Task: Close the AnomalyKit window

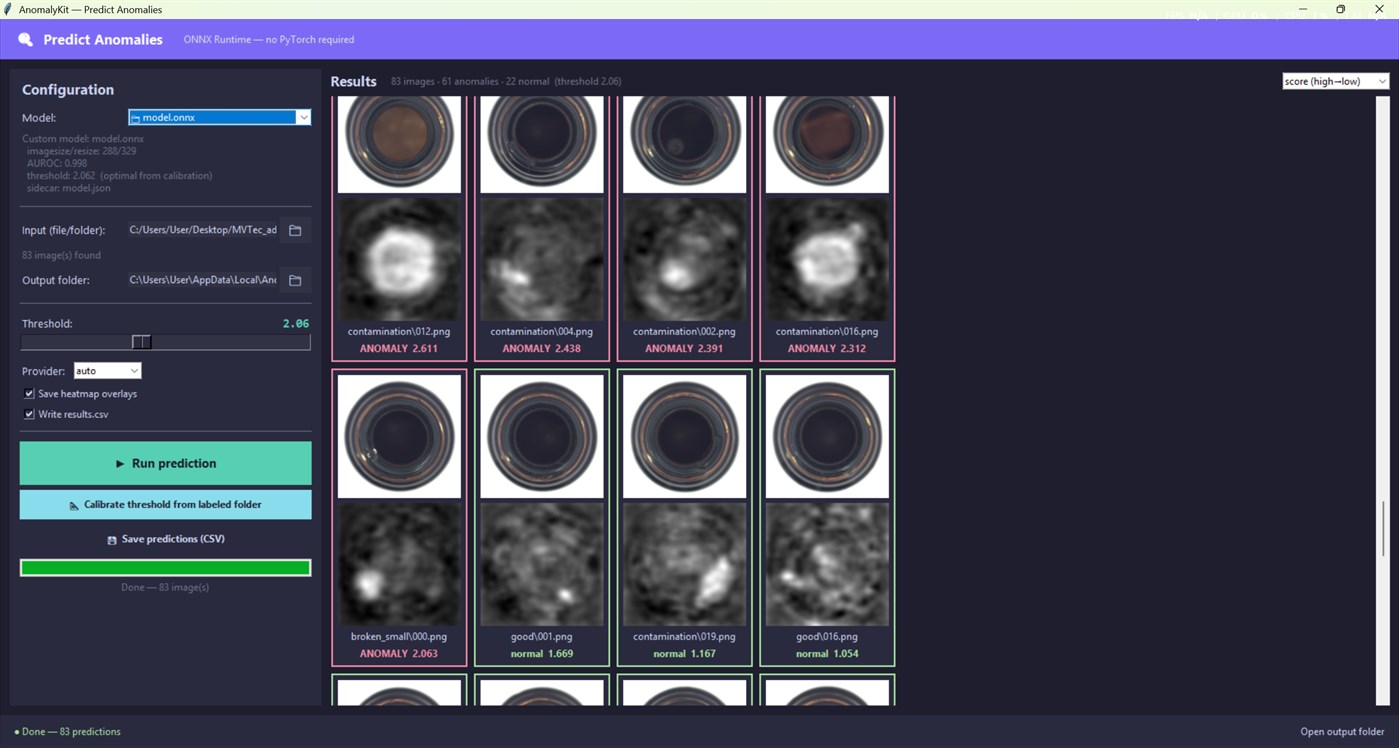Action: [1379, 9]
